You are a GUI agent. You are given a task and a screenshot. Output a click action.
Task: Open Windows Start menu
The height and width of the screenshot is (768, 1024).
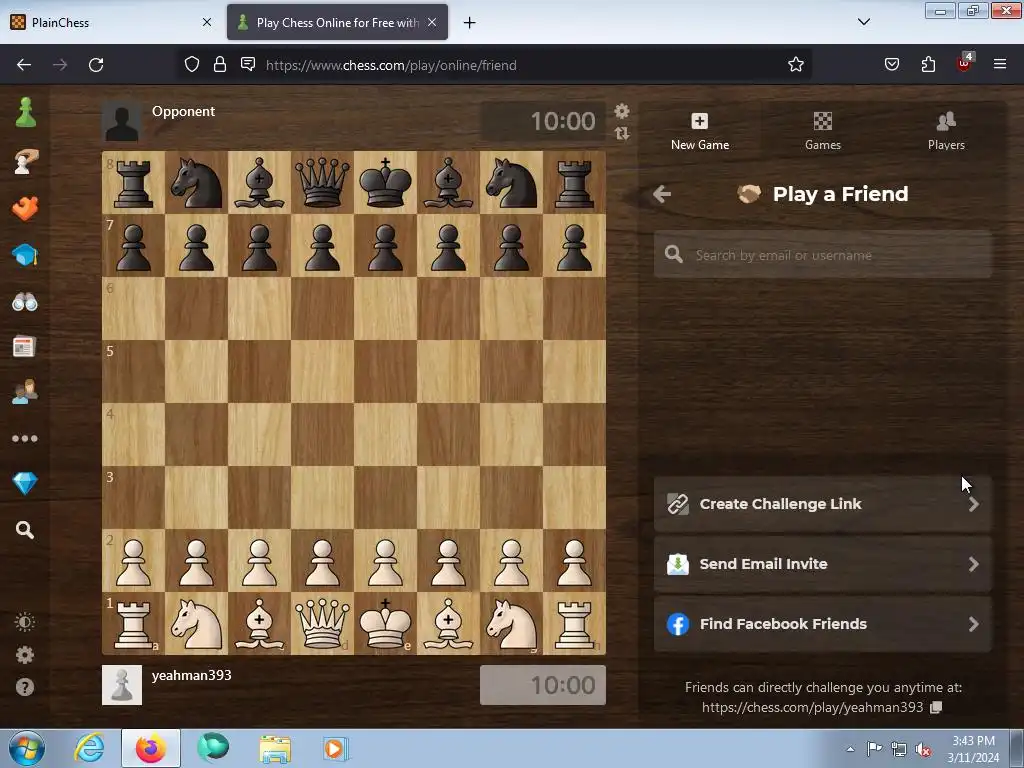(27, 748)
